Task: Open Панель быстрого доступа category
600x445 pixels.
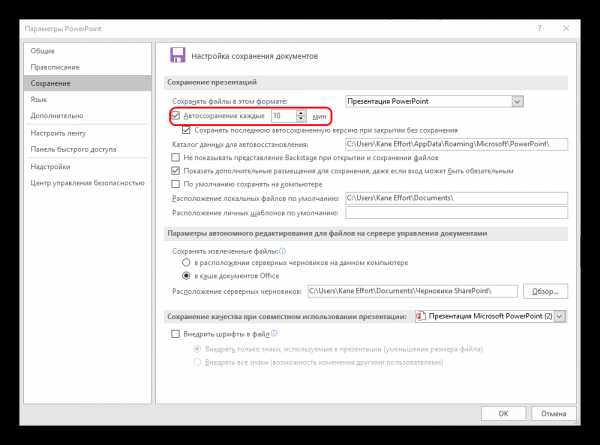Action: [73, 149]
